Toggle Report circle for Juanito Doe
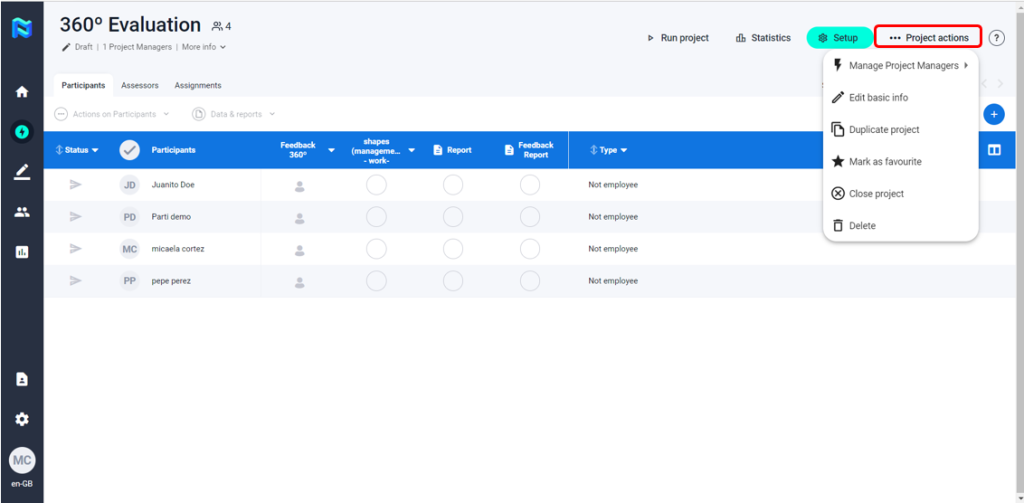Image resolution: width=1024 pixels, height=503 pixels. 453,185
